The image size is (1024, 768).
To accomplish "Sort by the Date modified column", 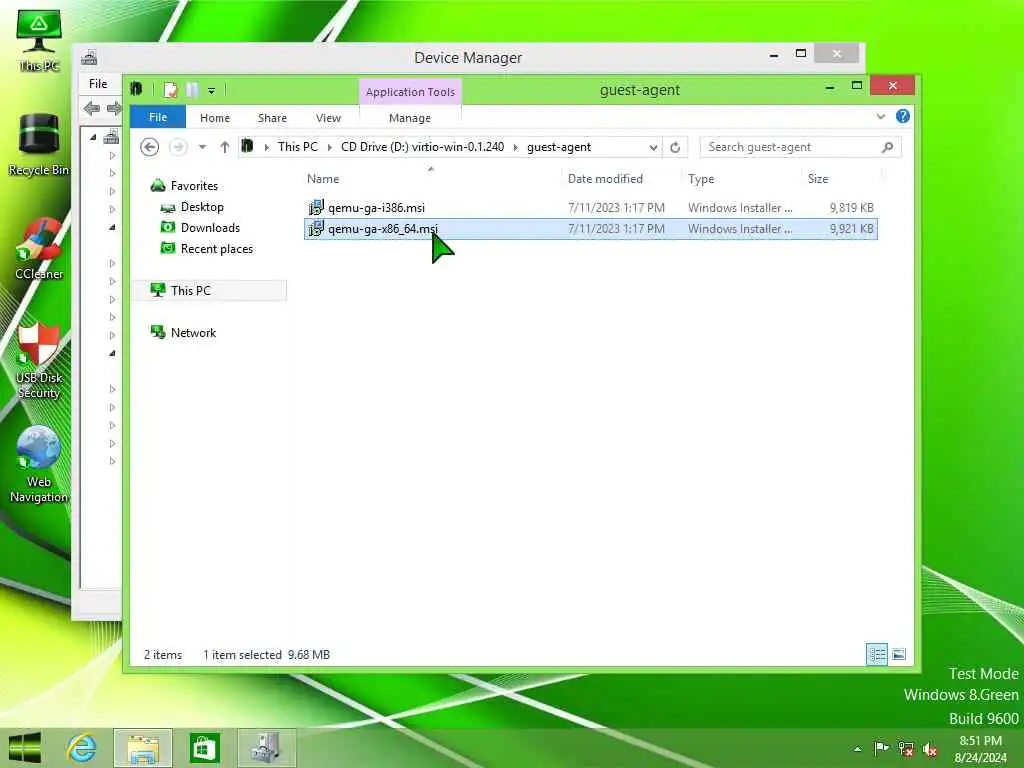I will click(605, 179).
